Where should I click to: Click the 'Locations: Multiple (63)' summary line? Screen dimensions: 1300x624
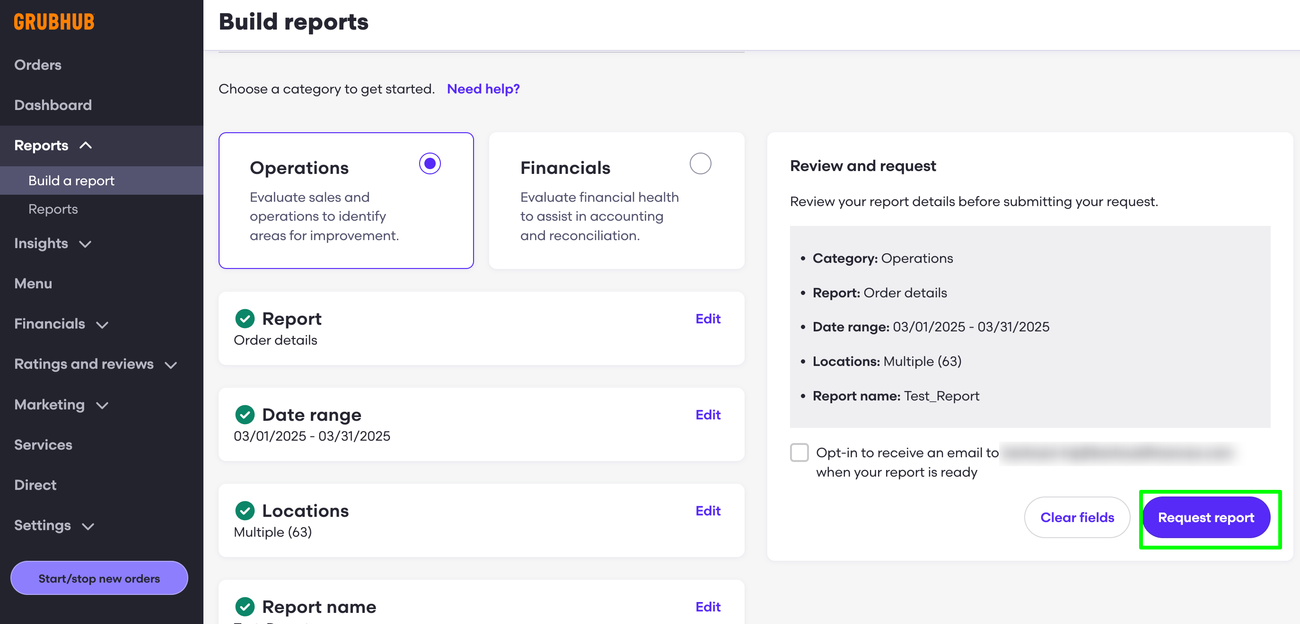point(887,361)
